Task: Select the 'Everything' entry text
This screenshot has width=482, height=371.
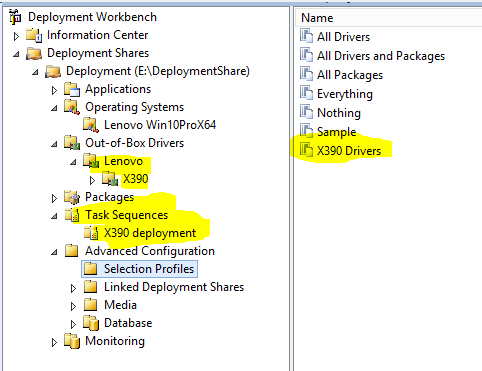Action: coord(345,94)
